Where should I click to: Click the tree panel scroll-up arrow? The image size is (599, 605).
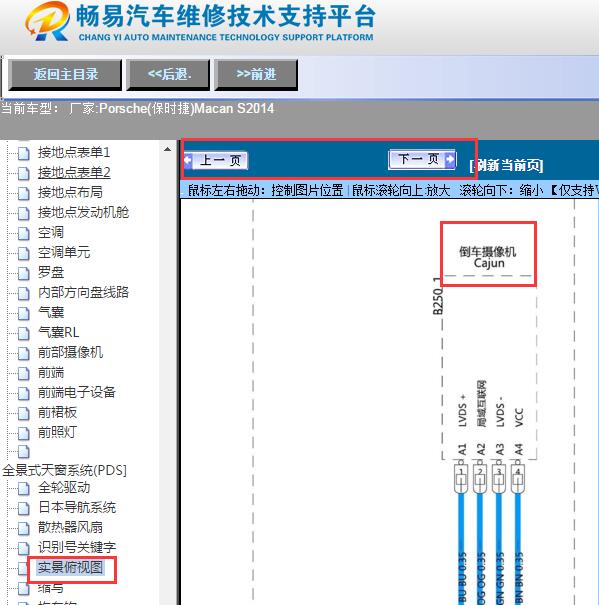(168, 149)
